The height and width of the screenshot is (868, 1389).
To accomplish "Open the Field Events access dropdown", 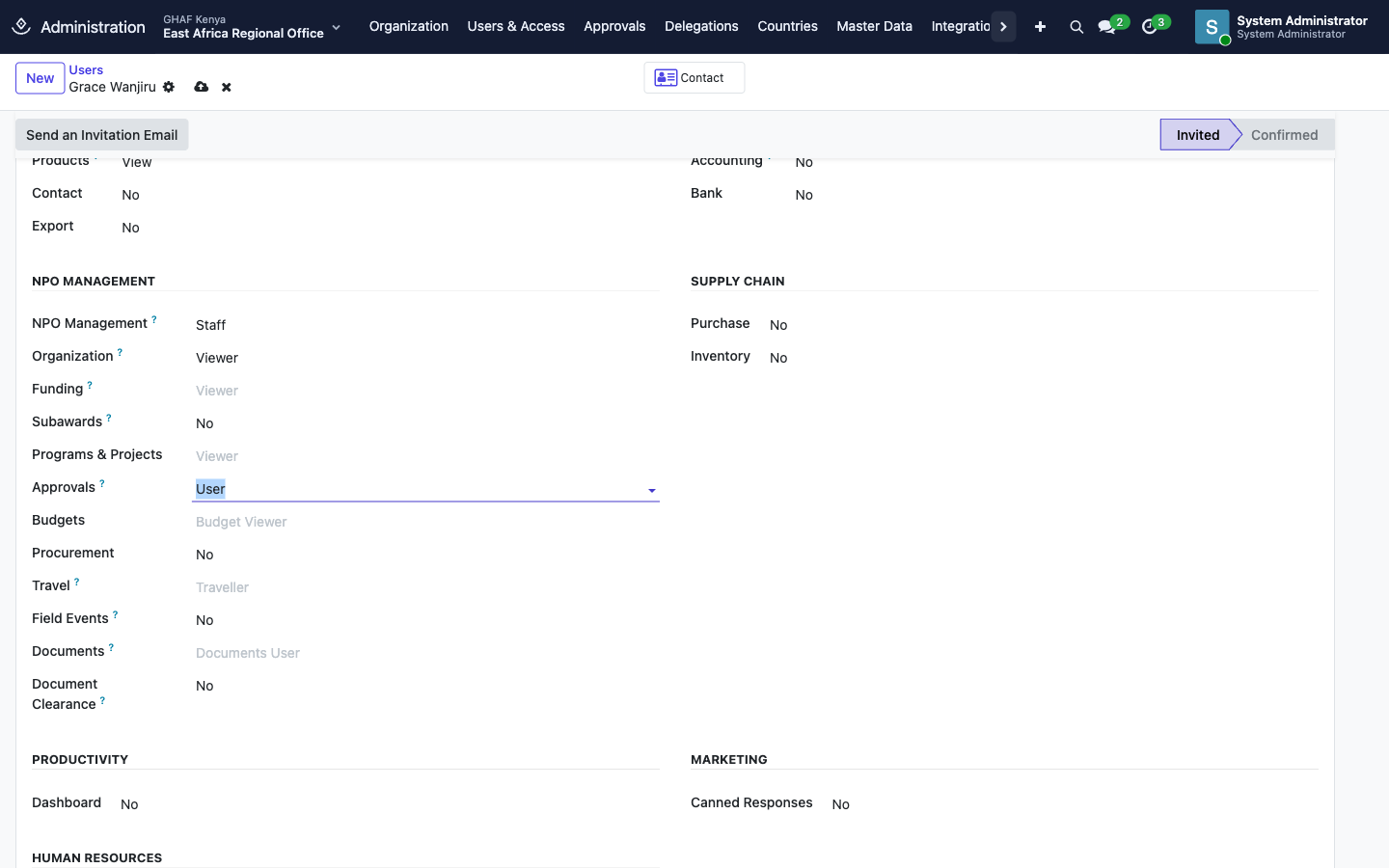I will pos(425,620).
